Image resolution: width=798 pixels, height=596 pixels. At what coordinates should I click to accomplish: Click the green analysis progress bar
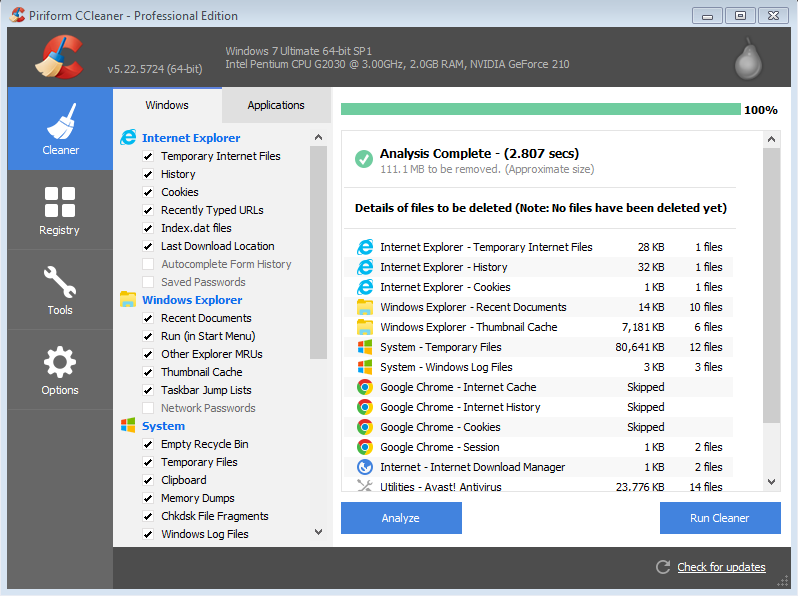(540, 109)
